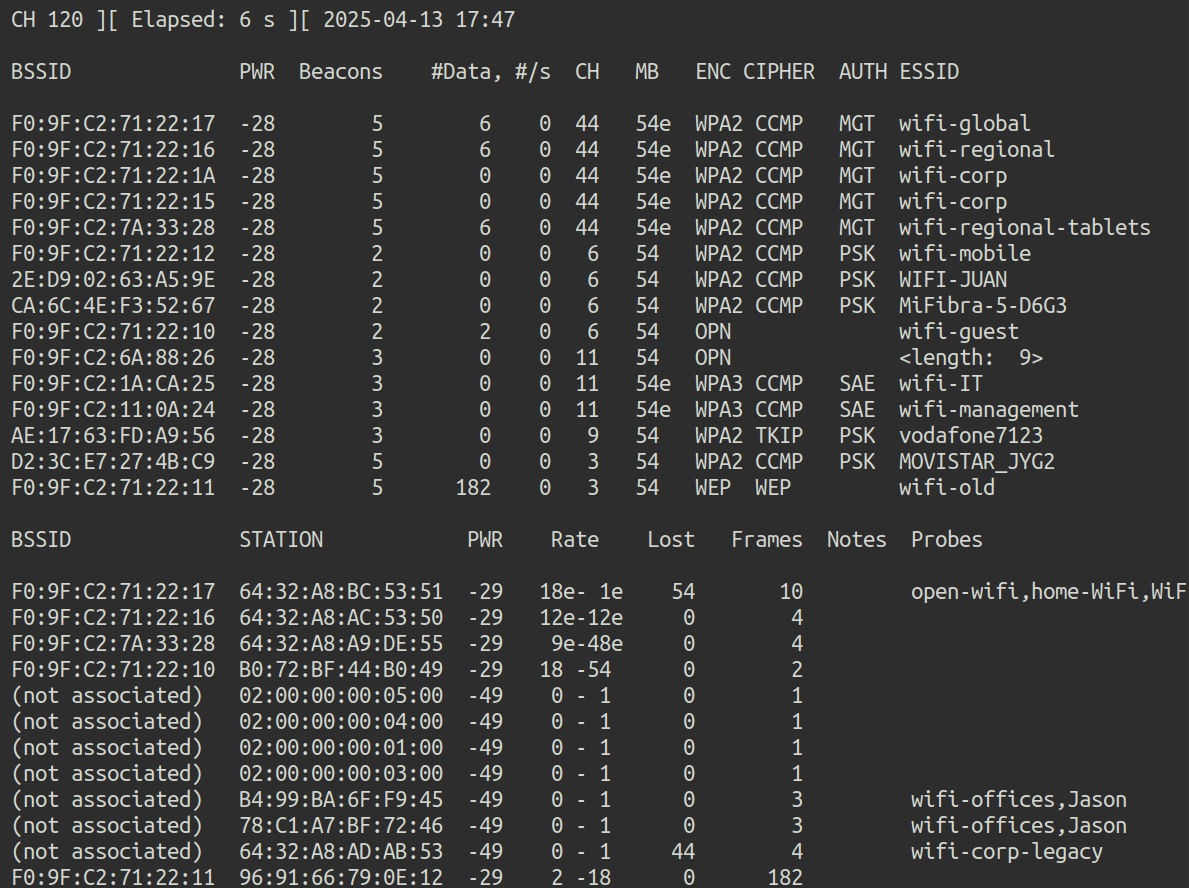1189x888 pixels.
Task: Click the wifi-corp-legacy probe entry
Action: (x=1006, y=852)
